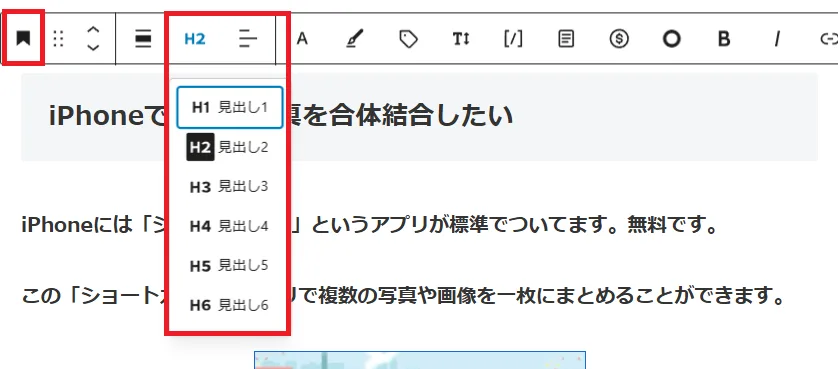Click the heading block type bookmark icon
This screenshot has width=838, height=369.
pyautogui.click(x=22, y=39)
